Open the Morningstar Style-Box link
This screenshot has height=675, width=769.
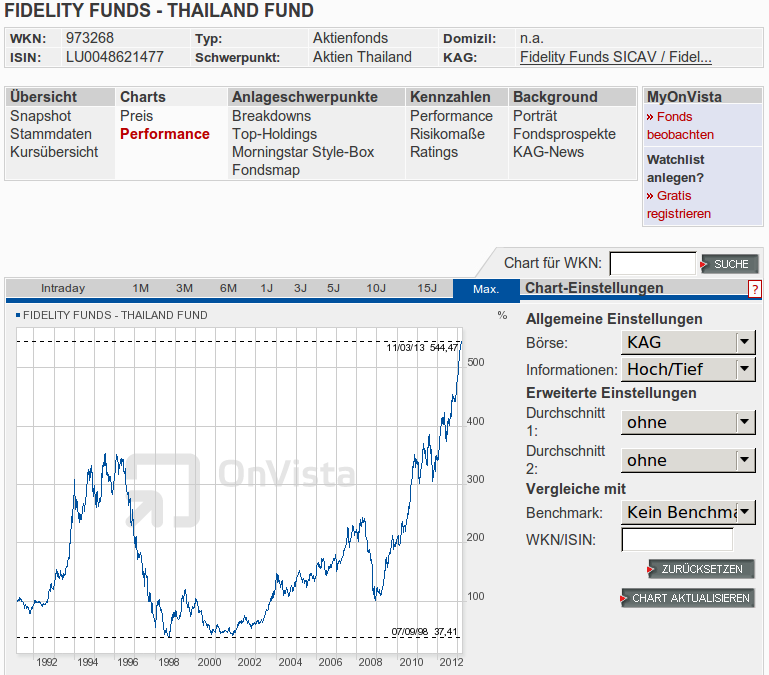point(303,152)
